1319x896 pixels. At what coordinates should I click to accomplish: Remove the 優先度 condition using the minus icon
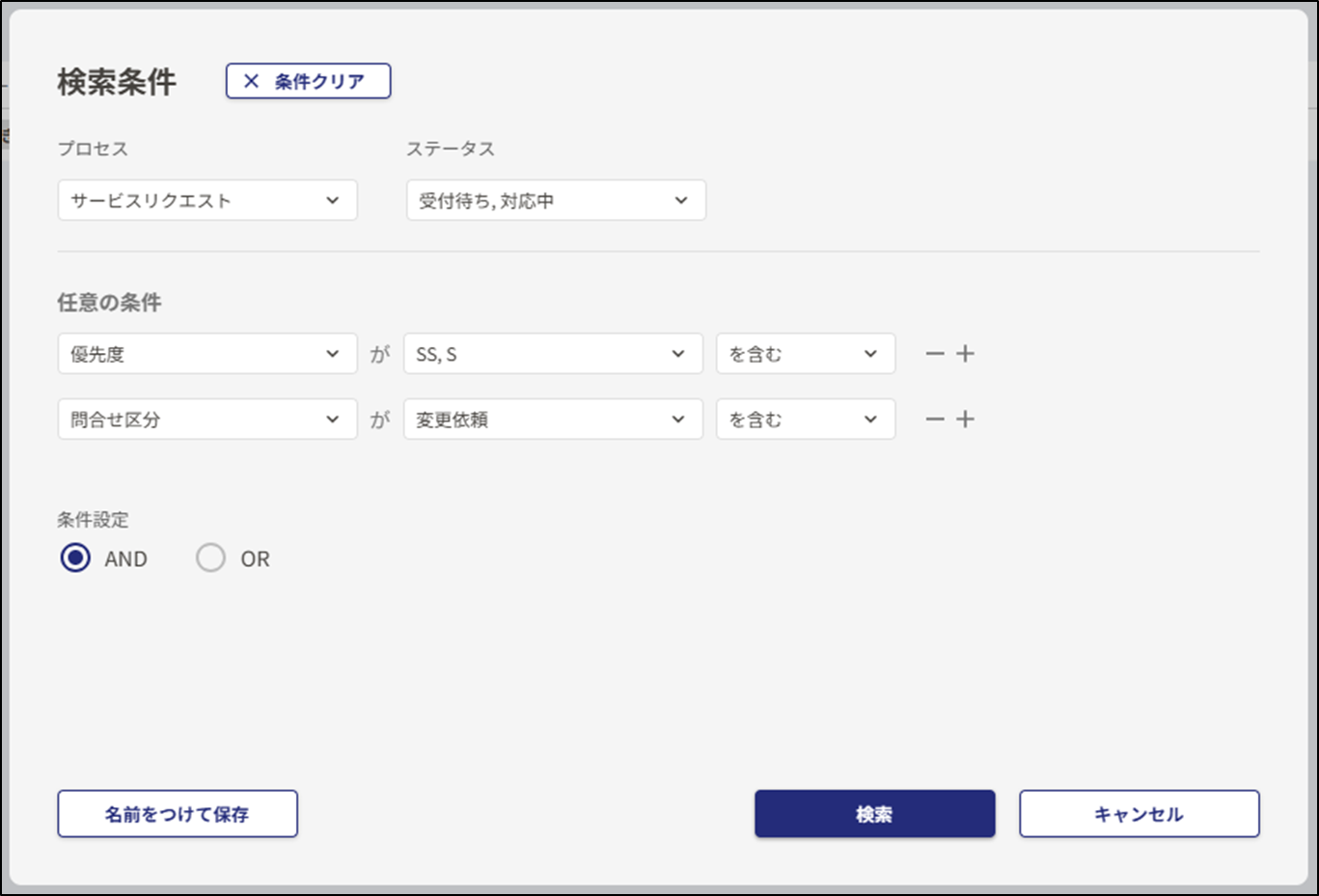pyautogui.click(x=933, y=353)
